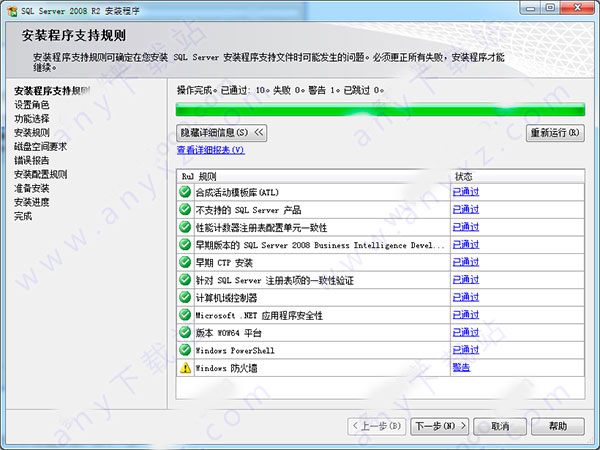Click the green check icon beside 版本 WOW64 平台

[x=184, y=332]
